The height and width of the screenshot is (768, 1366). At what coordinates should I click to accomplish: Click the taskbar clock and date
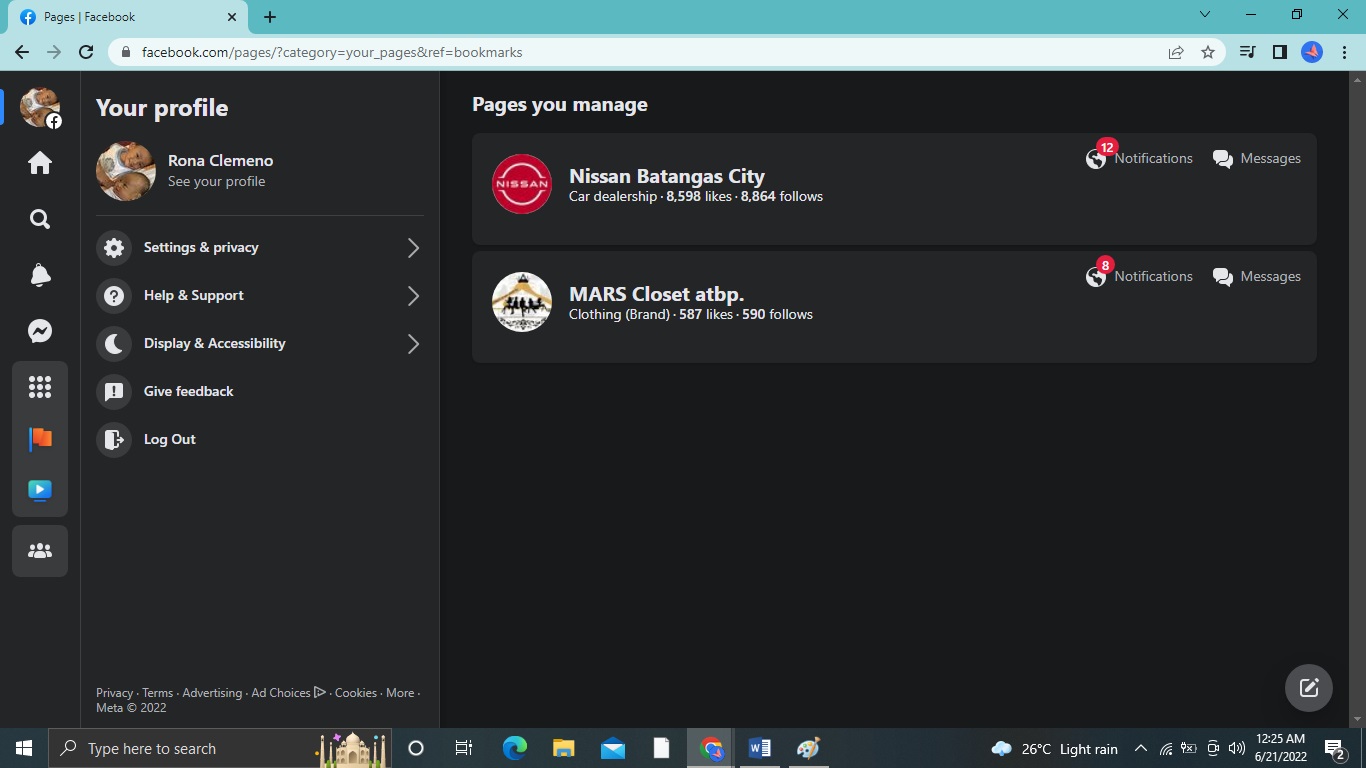1282,748
